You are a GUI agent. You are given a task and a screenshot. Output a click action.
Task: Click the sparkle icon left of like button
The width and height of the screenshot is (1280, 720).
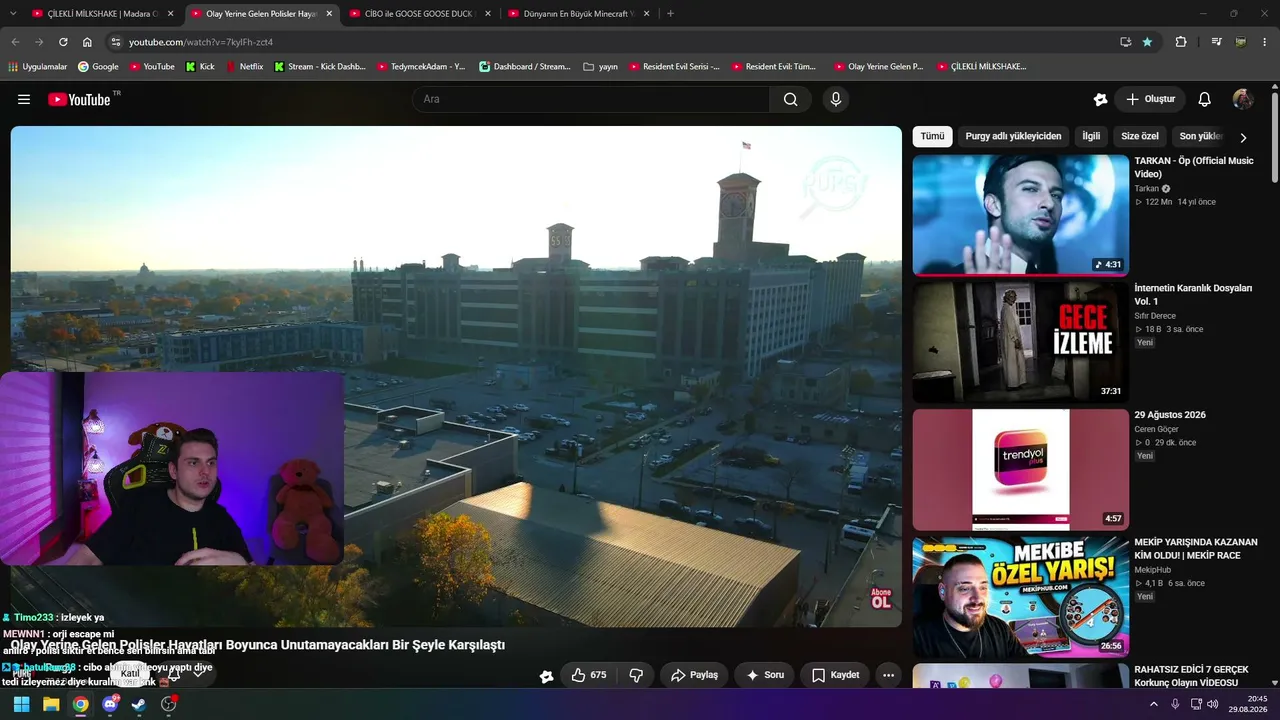pos(546,676)
